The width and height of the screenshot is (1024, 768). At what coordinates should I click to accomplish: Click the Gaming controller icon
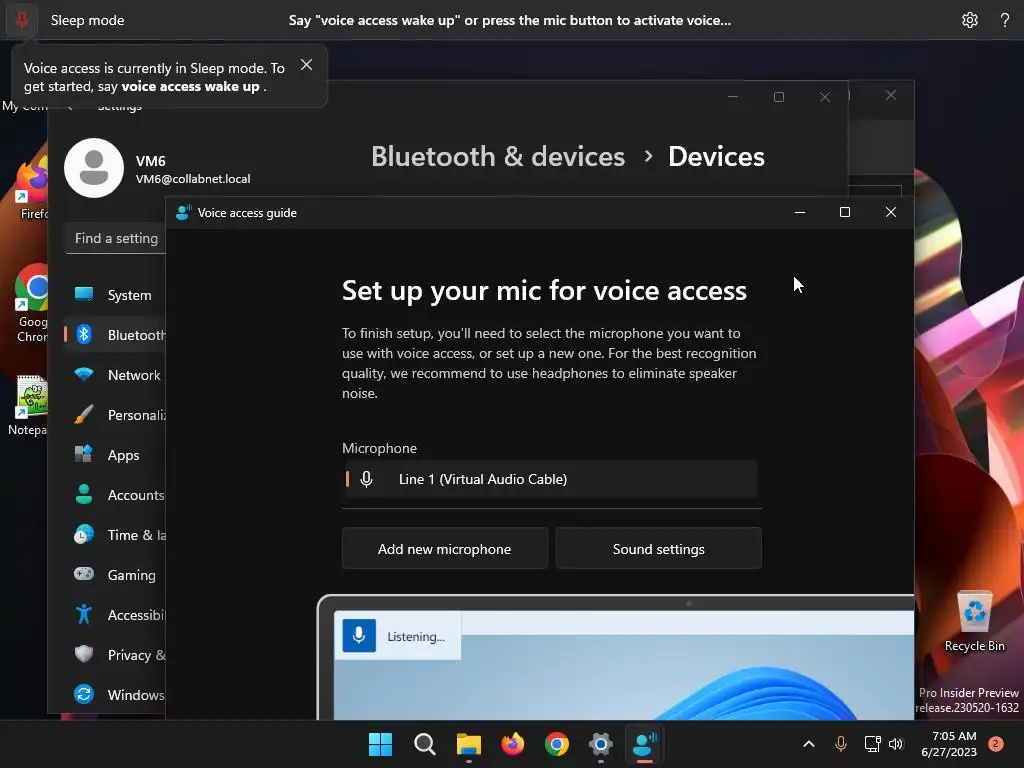click(84, 574)
